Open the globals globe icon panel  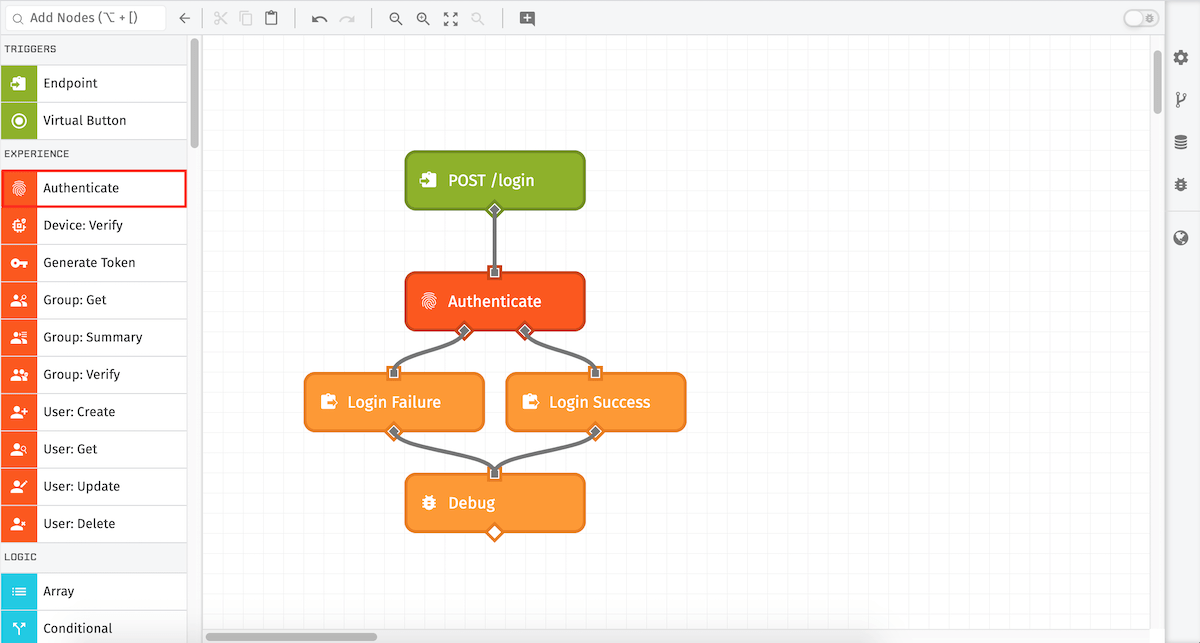(x=1181, y=238)
